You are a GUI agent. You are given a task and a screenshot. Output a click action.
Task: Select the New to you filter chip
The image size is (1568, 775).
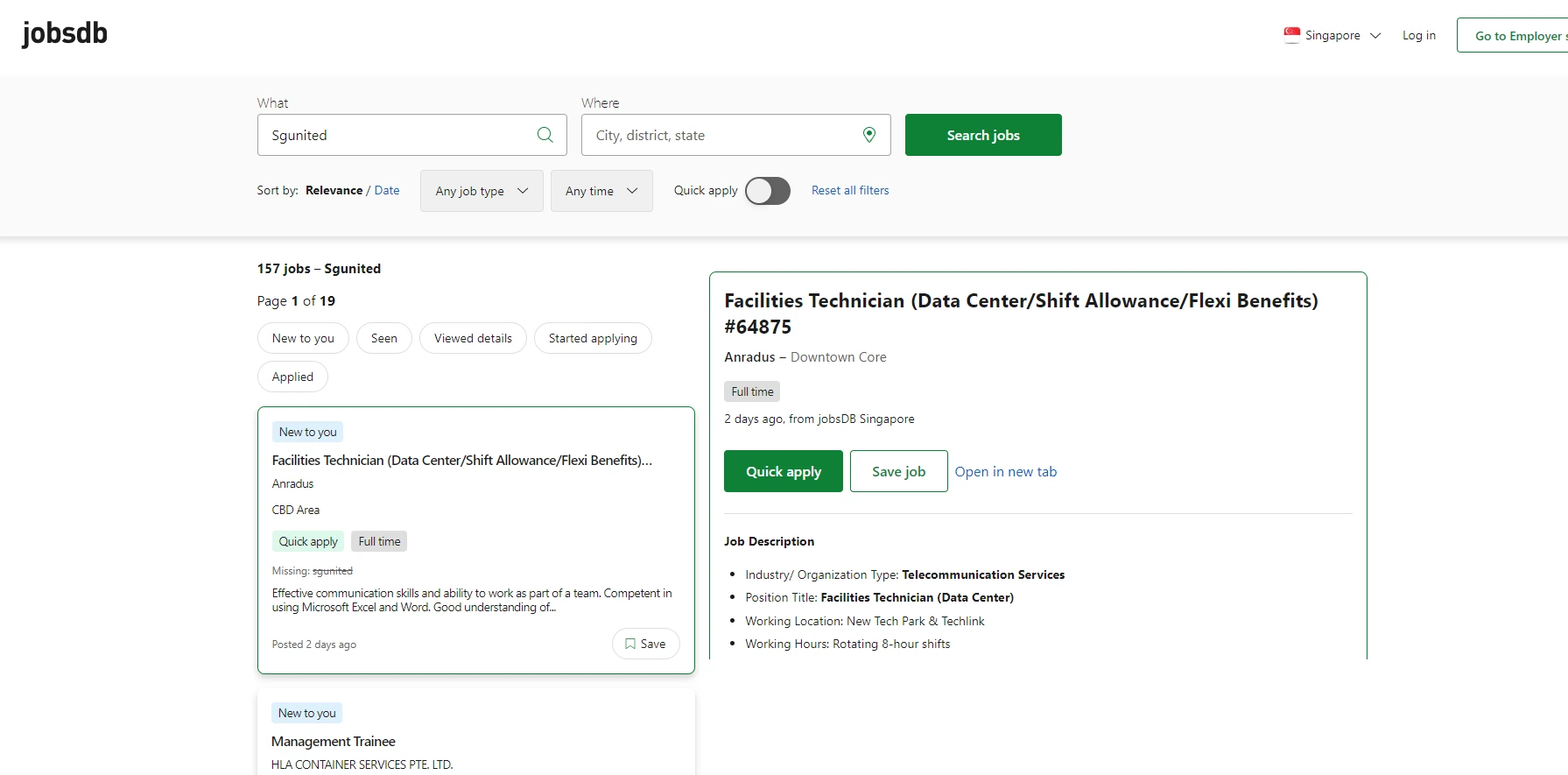coord(303,338)
